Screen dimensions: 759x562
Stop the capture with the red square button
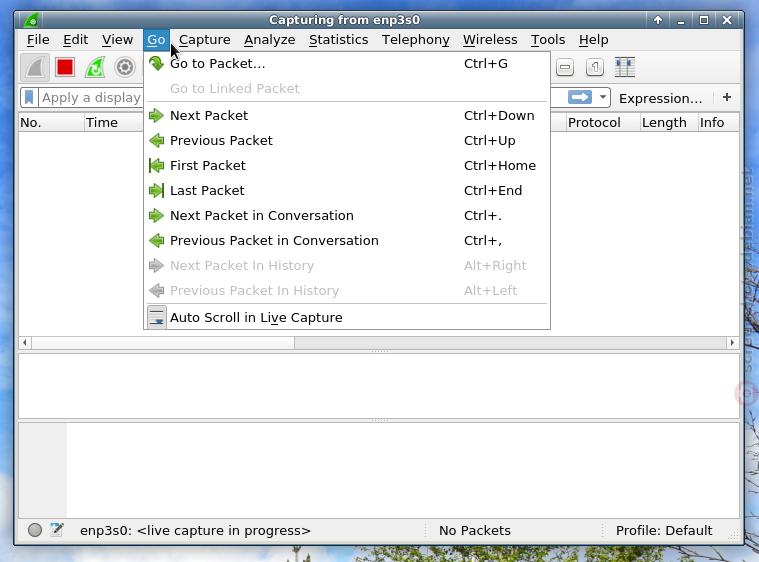point(65,67)
